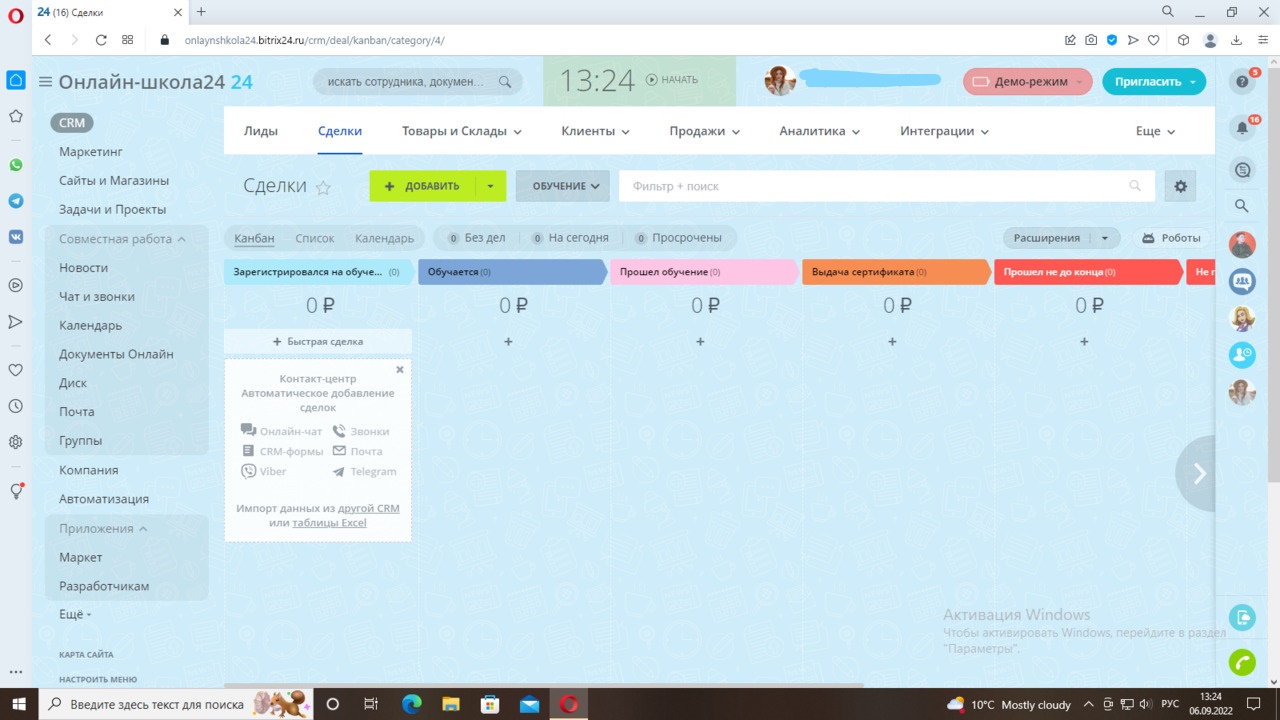Reload the browser page
1280x720 pixels.
(x=101, y=40)
